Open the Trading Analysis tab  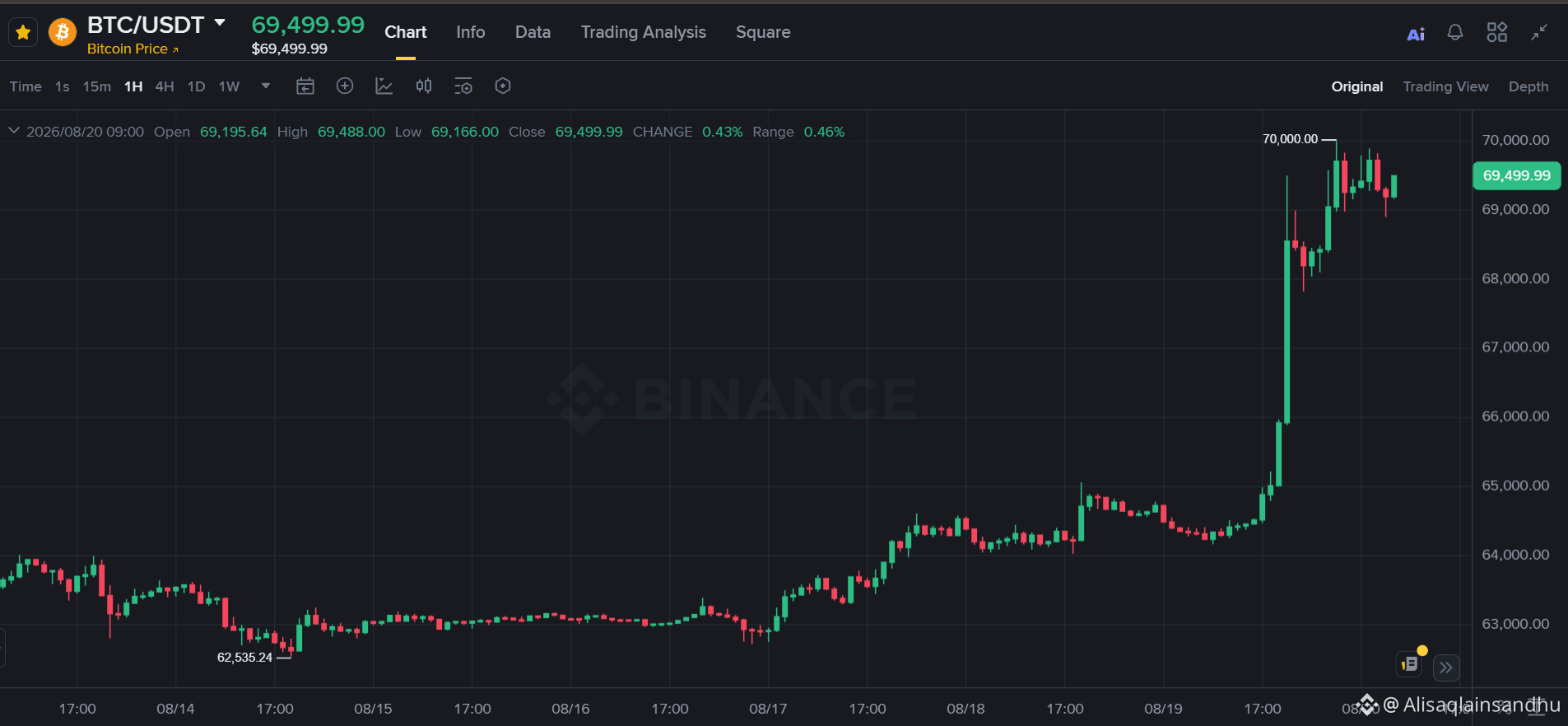coord(644,32)
